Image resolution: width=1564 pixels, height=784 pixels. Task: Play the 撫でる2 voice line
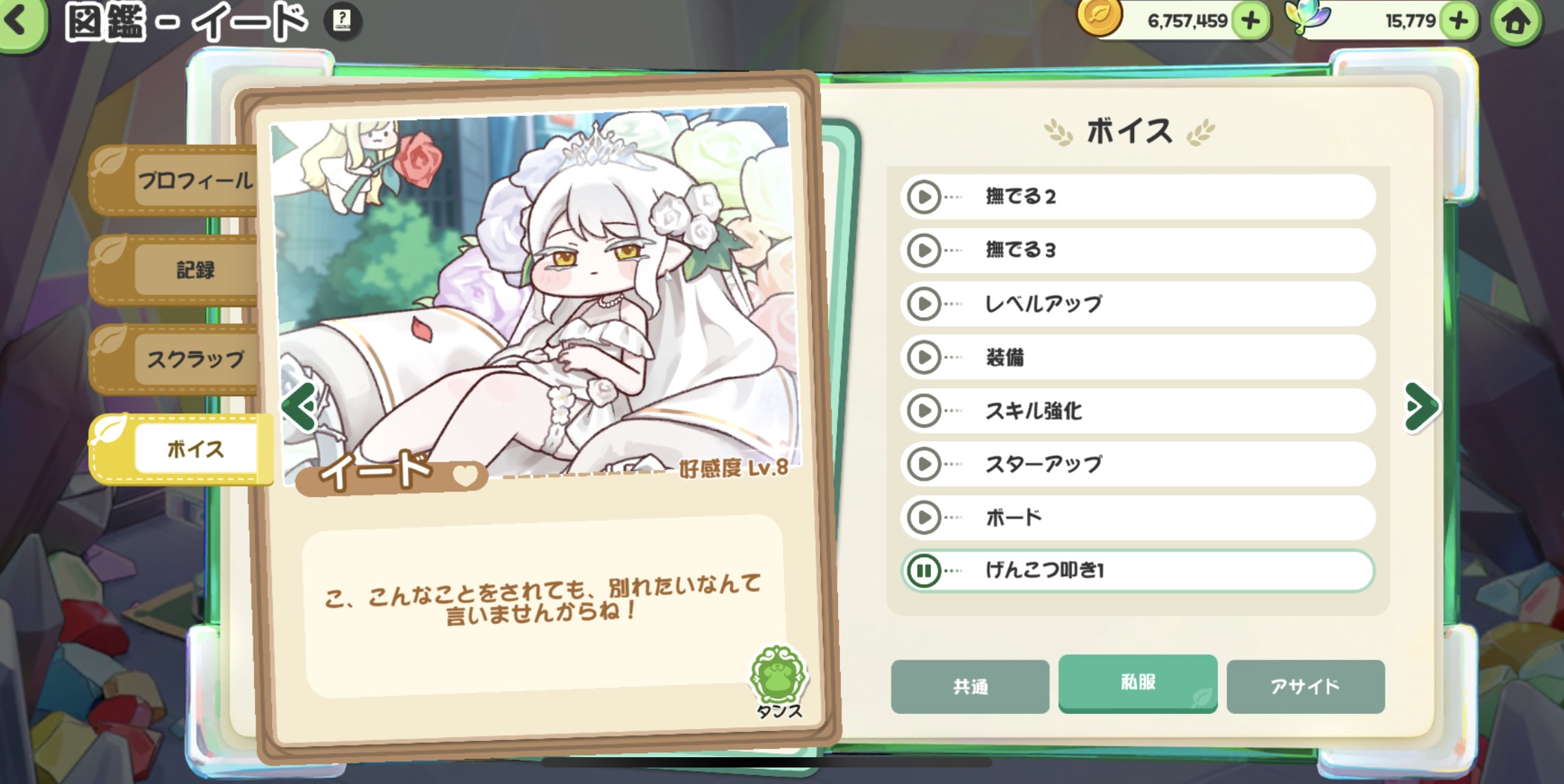point(924,197)
